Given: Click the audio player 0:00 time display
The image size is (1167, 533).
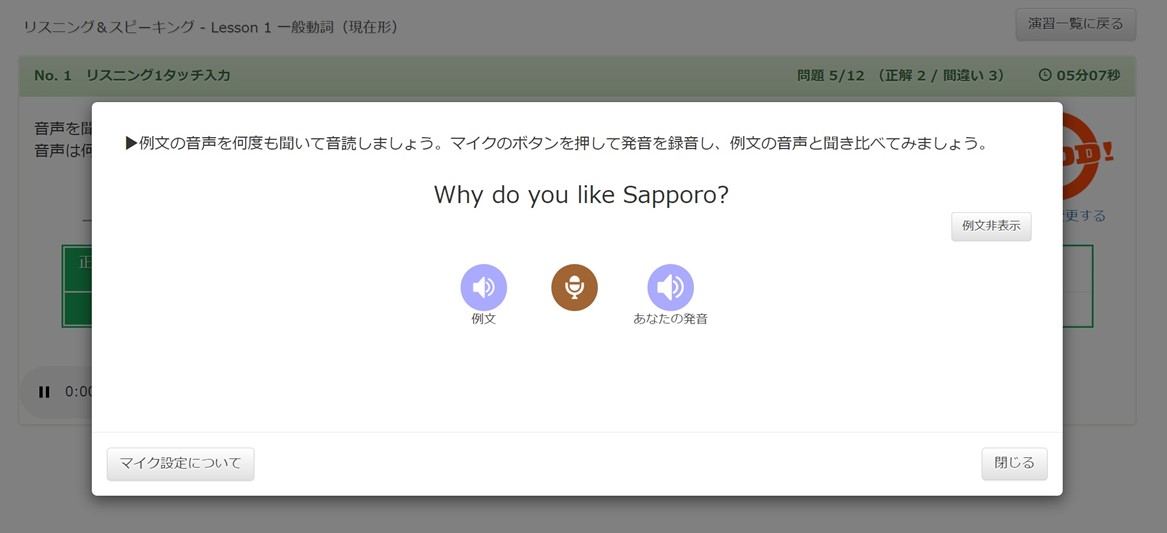Looking at the screenshot, I should coord(79,392).
